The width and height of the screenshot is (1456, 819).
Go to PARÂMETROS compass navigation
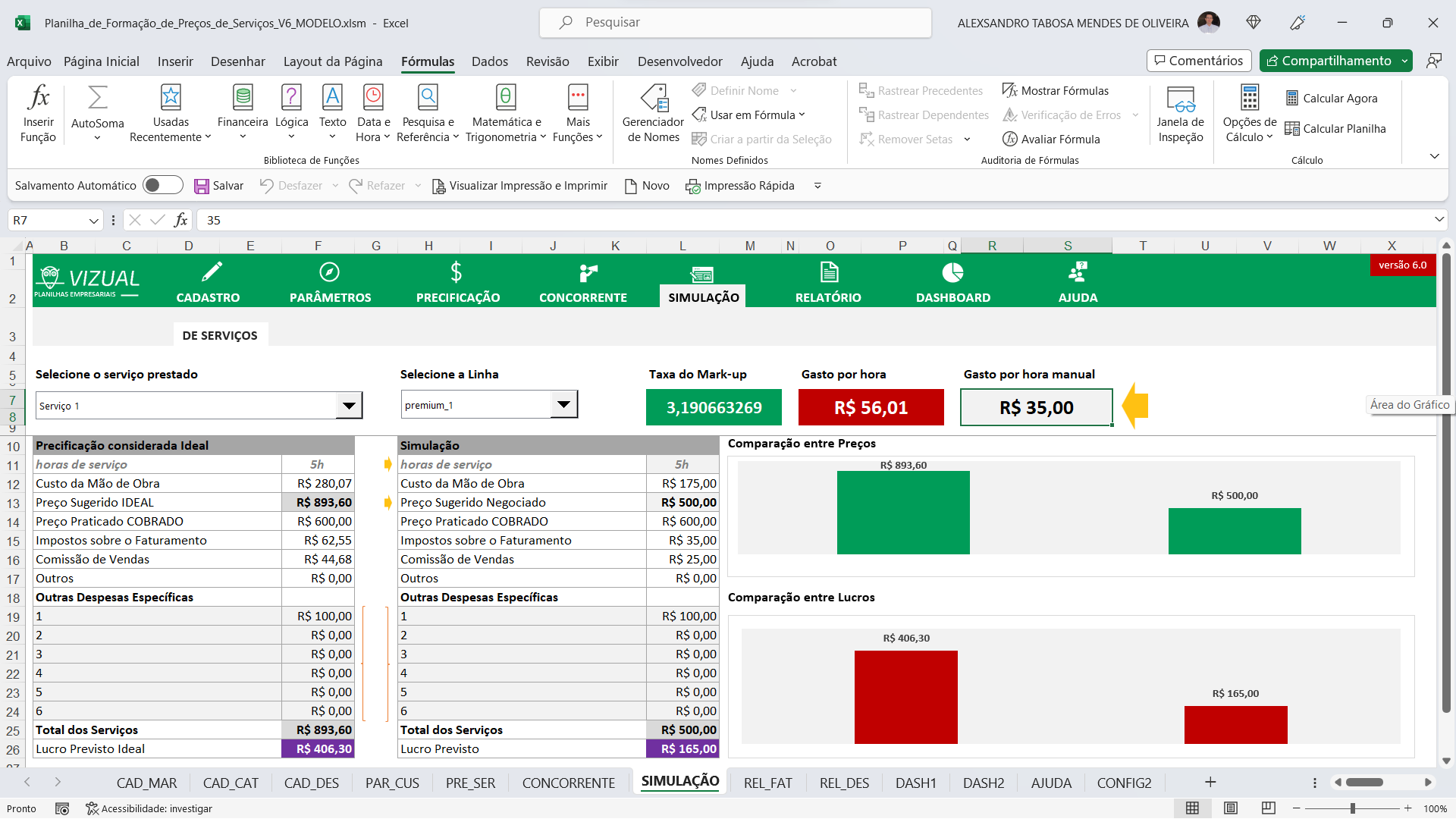point(330,282)
